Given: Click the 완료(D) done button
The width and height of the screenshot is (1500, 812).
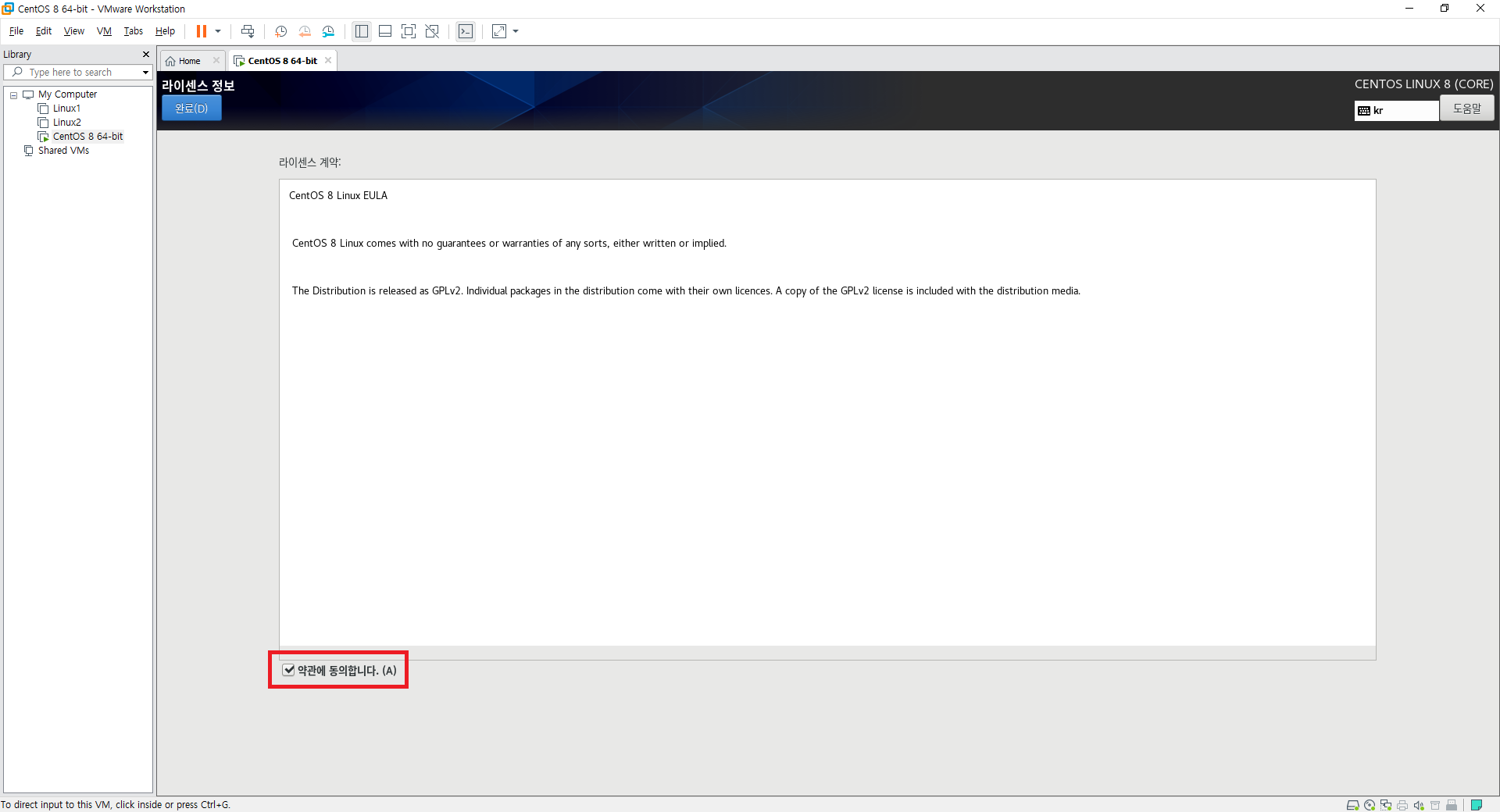Looking at the screenshot, I should [191, 109].
